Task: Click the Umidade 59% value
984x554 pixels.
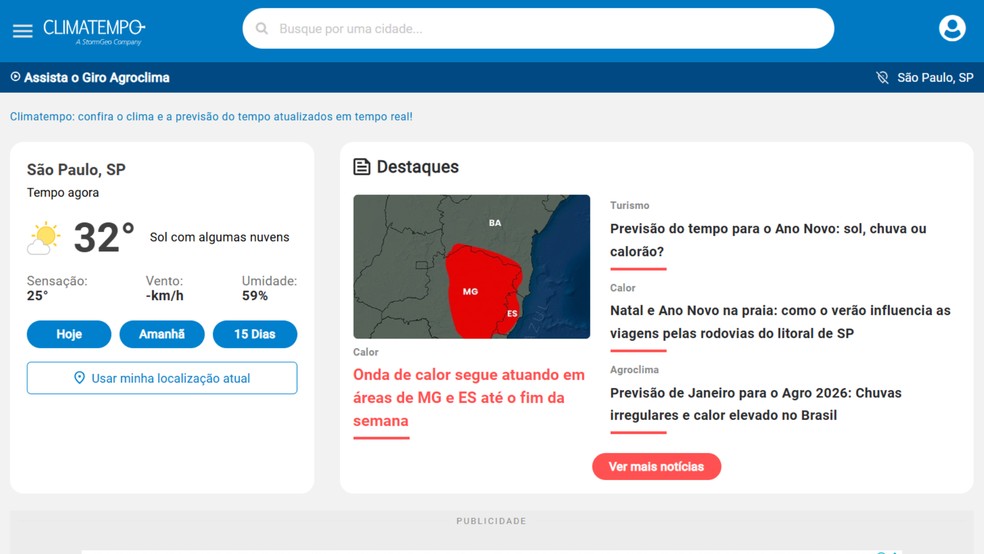Action: coord(255,296)
